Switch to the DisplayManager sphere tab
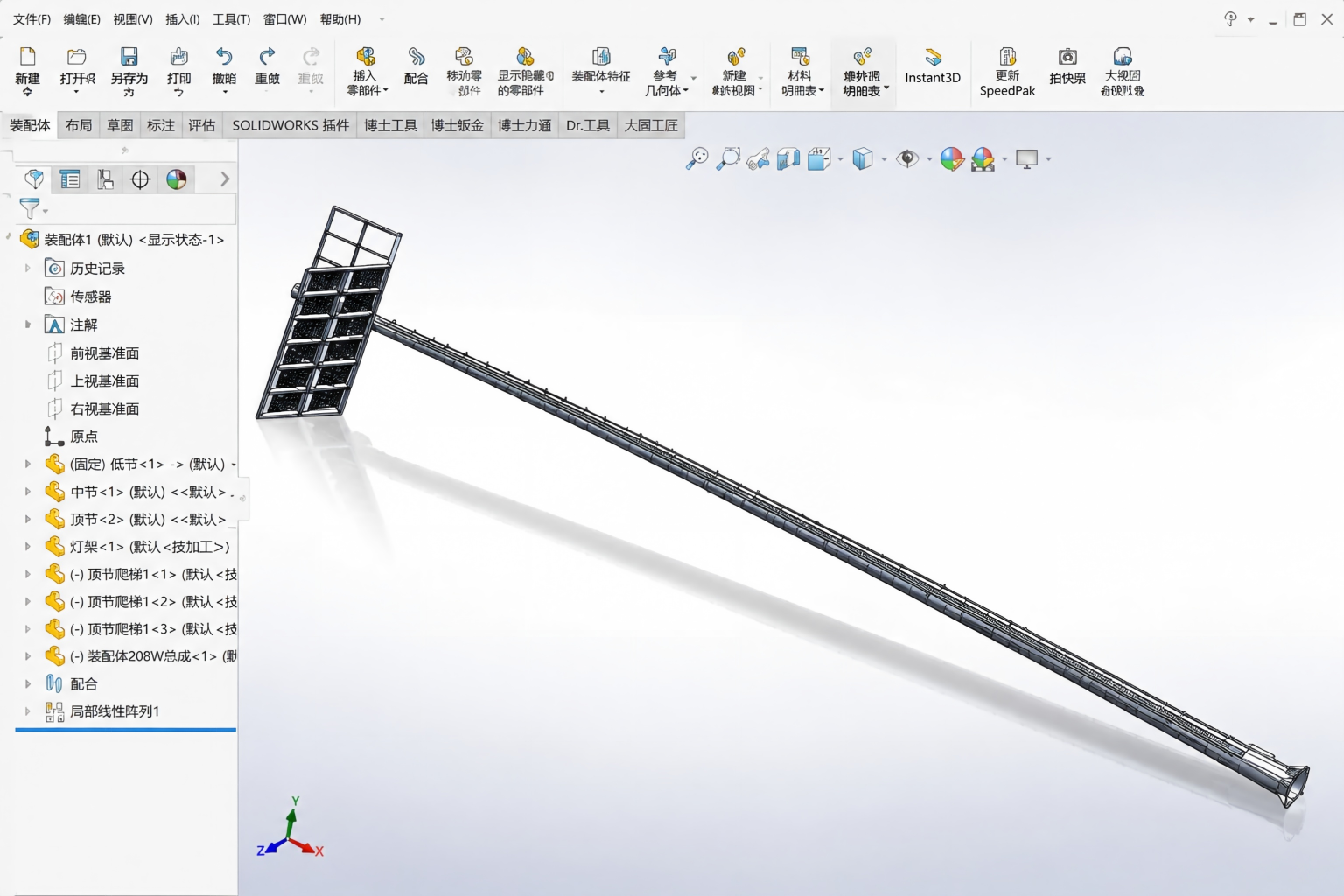The height and width of the screenshot is (896, 1344). pyautogui.click(x=176, y=179)
